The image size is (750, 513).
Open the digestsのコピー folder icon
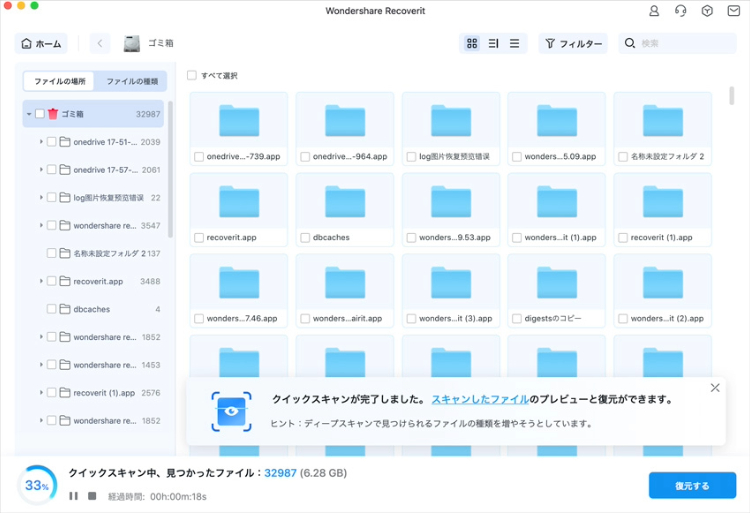(x=557, y=283)
